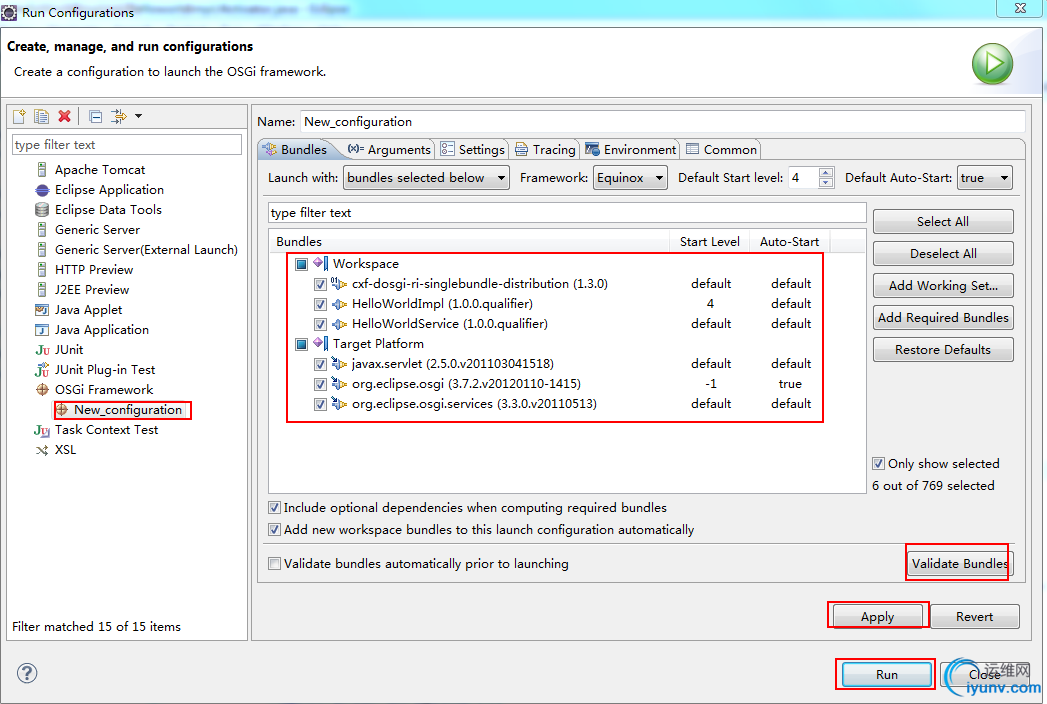The height and width of the screenshot is (704, 1047).
Task: Select Java Application configuration type
Action: tap(101, 330)
